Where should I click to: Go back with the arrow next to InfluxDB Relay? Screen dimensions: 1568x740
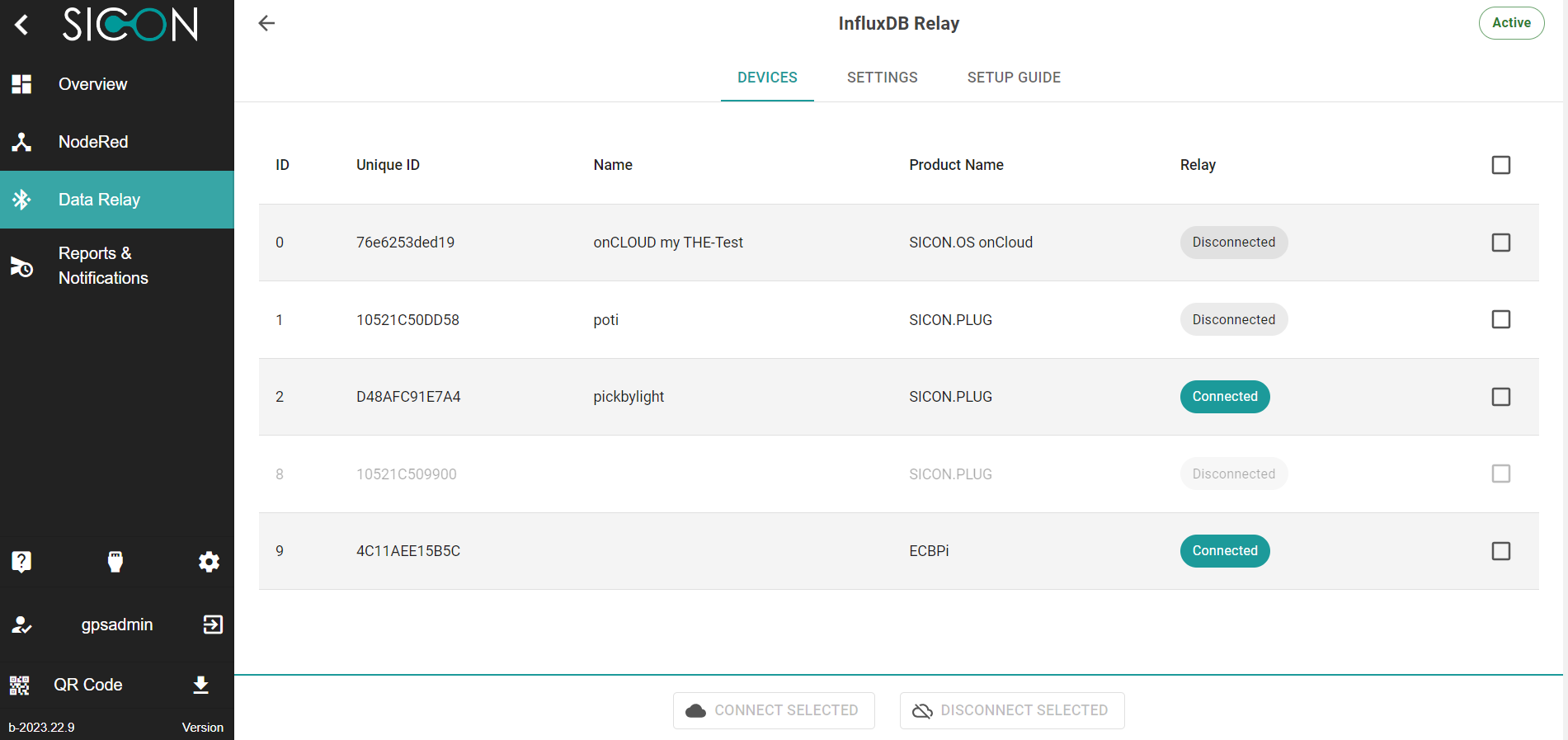[266, 23]
